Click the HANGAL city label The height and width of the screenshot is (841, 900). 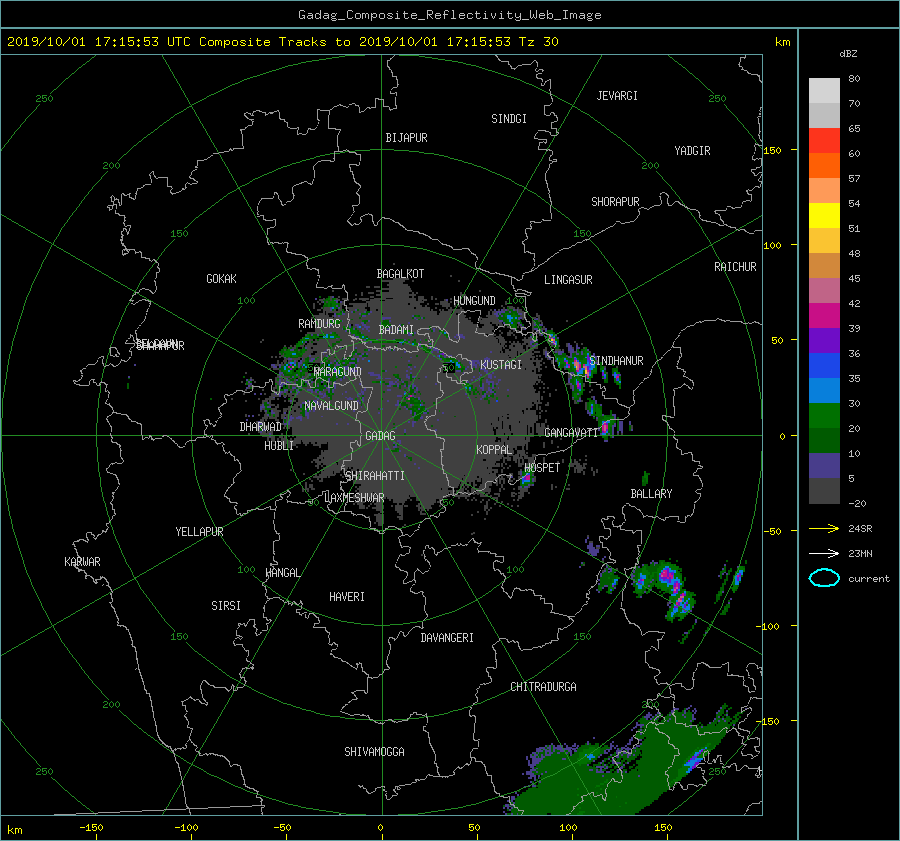pos(282,573)
